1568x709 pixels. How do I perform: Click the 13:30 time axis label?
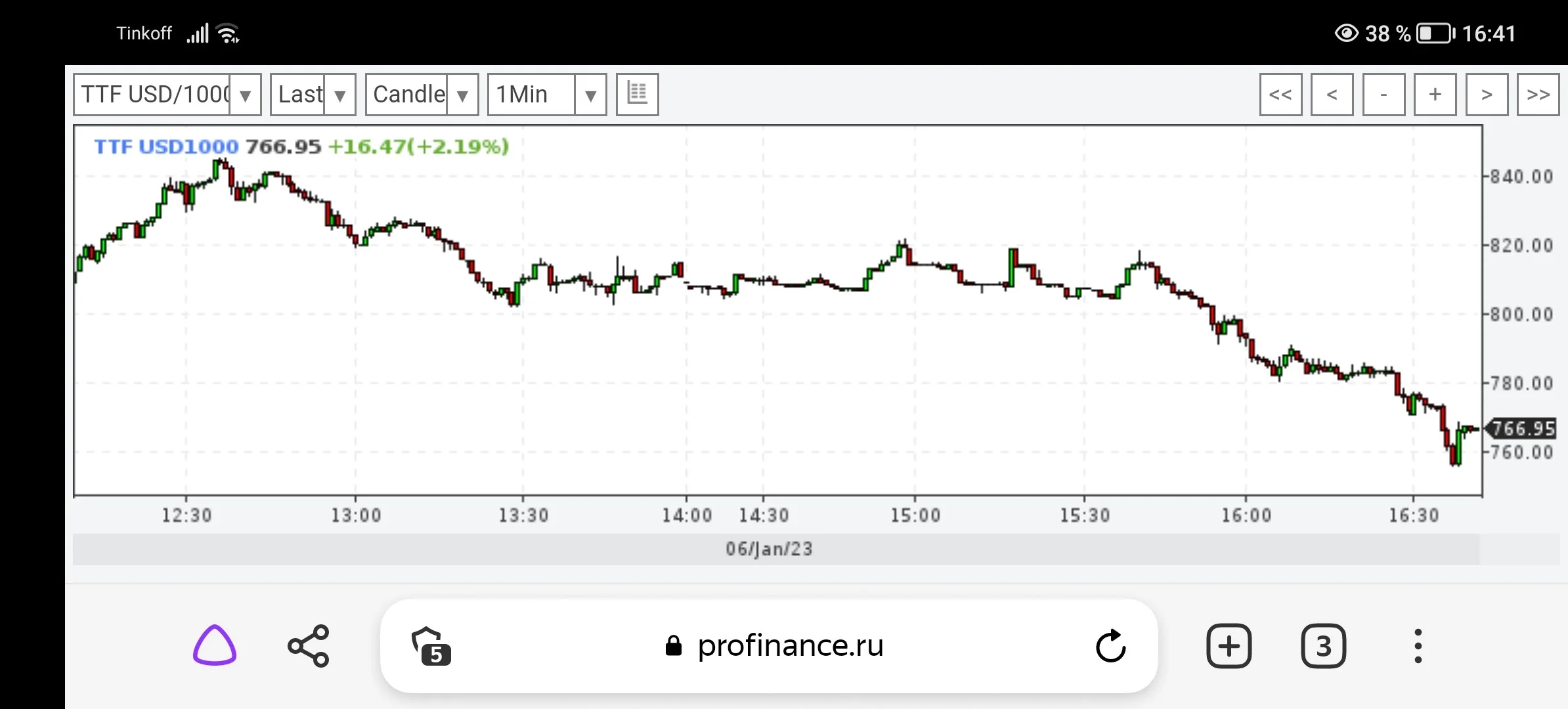coord(523,515)
